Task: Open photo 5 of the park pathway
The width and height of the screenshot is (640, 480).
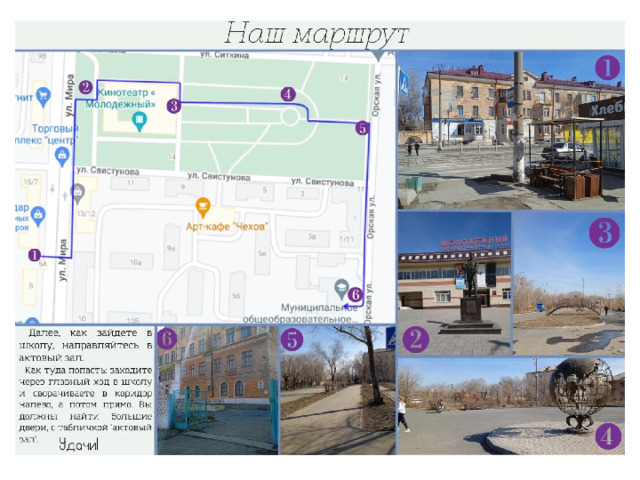Action: click(x=338, y=390)
